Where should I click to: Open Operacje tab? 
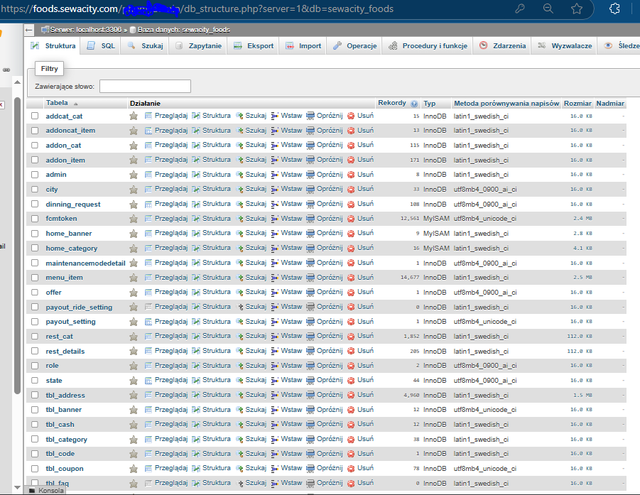[x=355, y=46]
